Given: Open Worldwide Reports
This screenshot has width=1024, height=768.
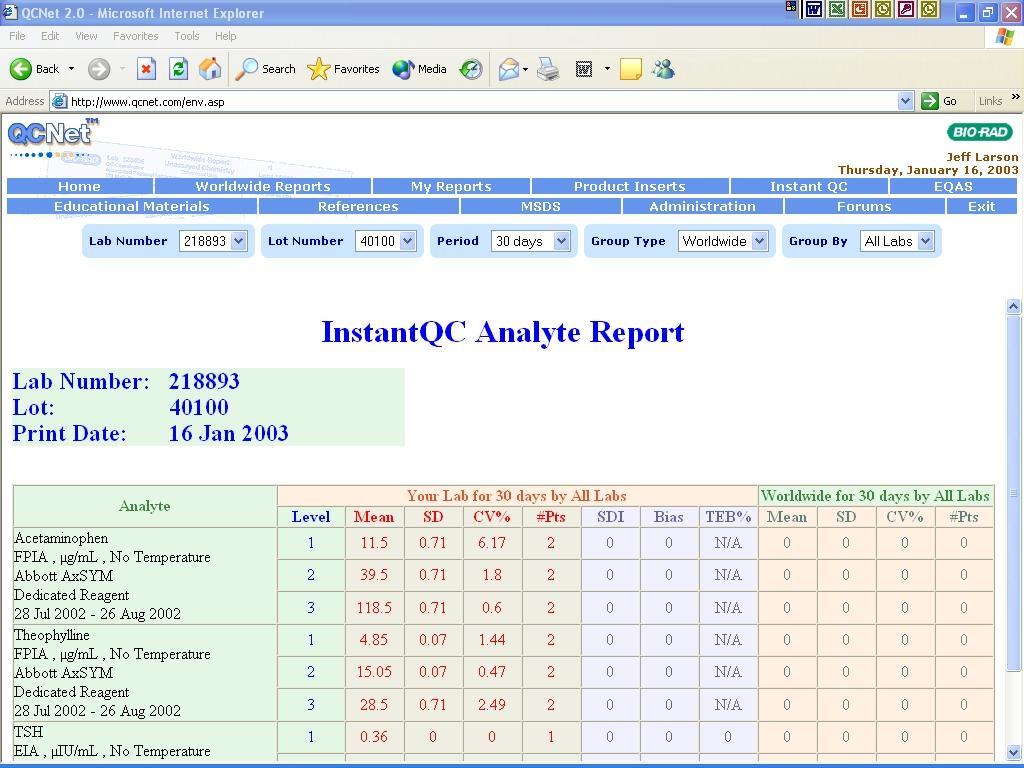Looking at the screenshot, I should (263, 186).
